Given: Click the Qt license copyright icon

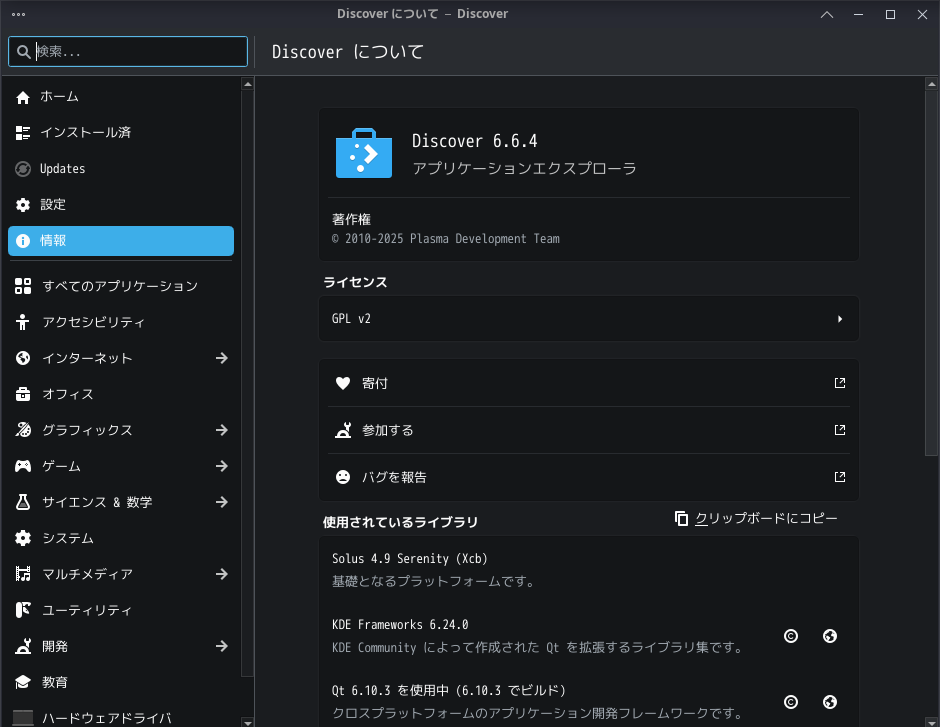Looking at the screenshot, I should click(x=791, y=701).
